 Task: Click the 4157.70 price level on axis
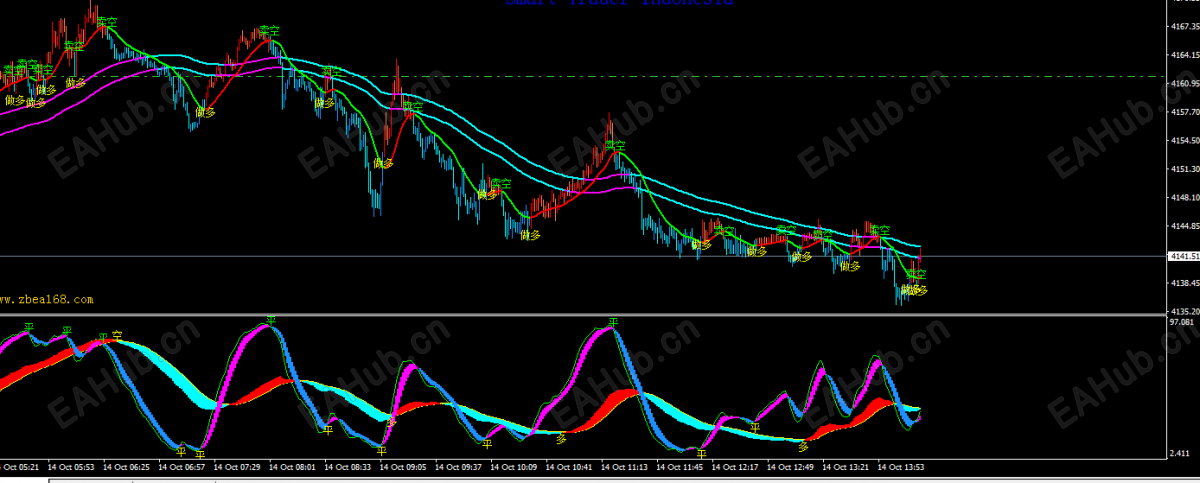tap(1183, 112)
